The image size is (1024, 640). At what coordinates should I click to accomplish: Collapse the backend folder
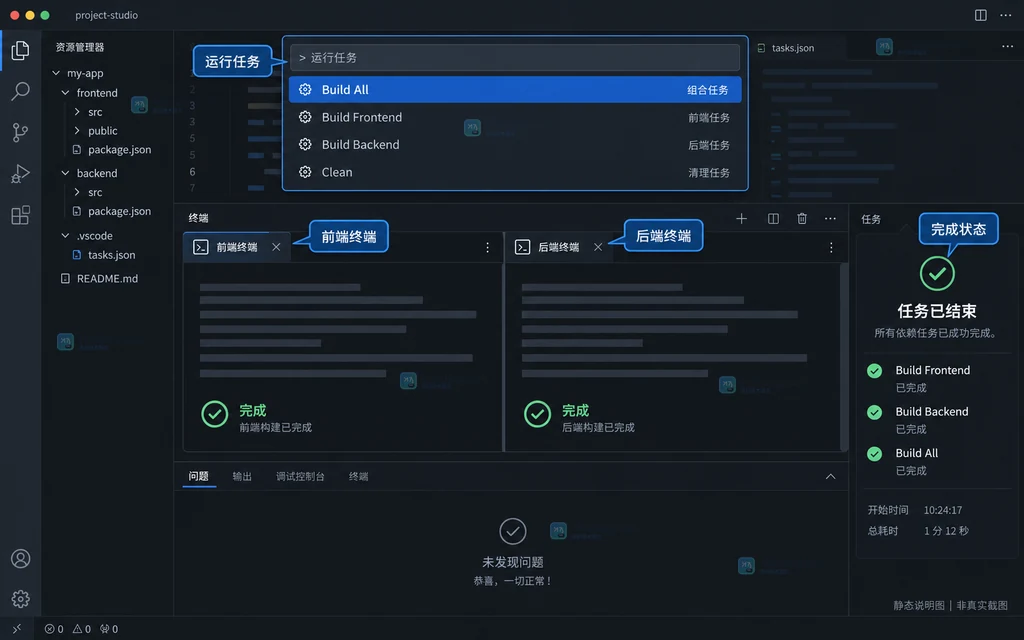[x=65, y=173]
